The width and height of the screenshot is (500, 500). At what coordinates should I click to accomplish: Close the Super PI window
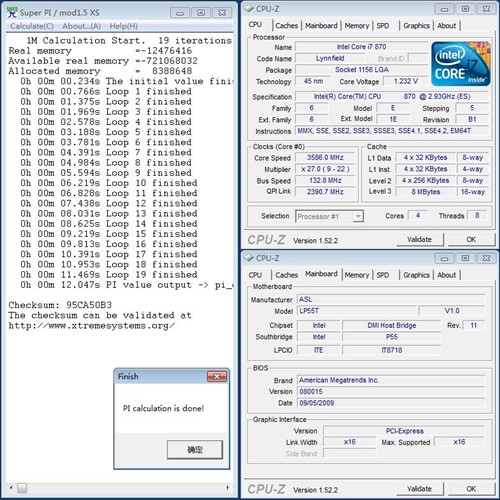point(222,13)
